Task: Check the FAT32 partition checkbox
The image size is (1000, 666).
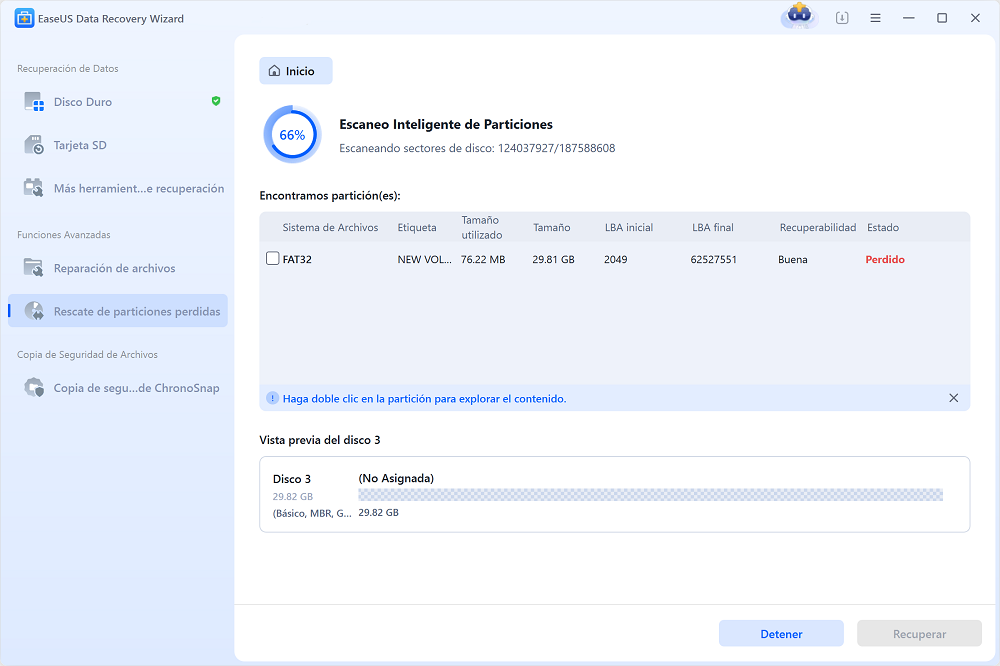Action: pyautogui.click(x=272, y=258)
